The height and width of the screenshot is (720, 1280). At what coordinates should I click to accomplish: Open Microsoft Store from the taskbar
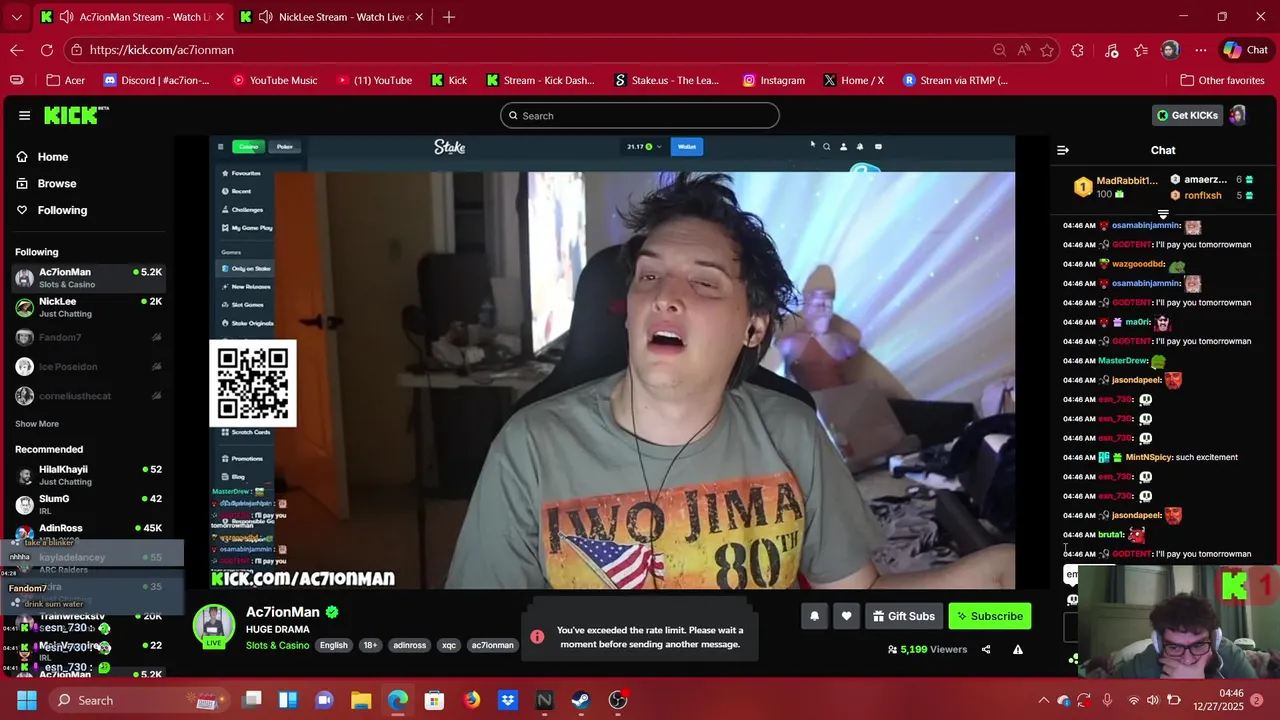[434, 700]
